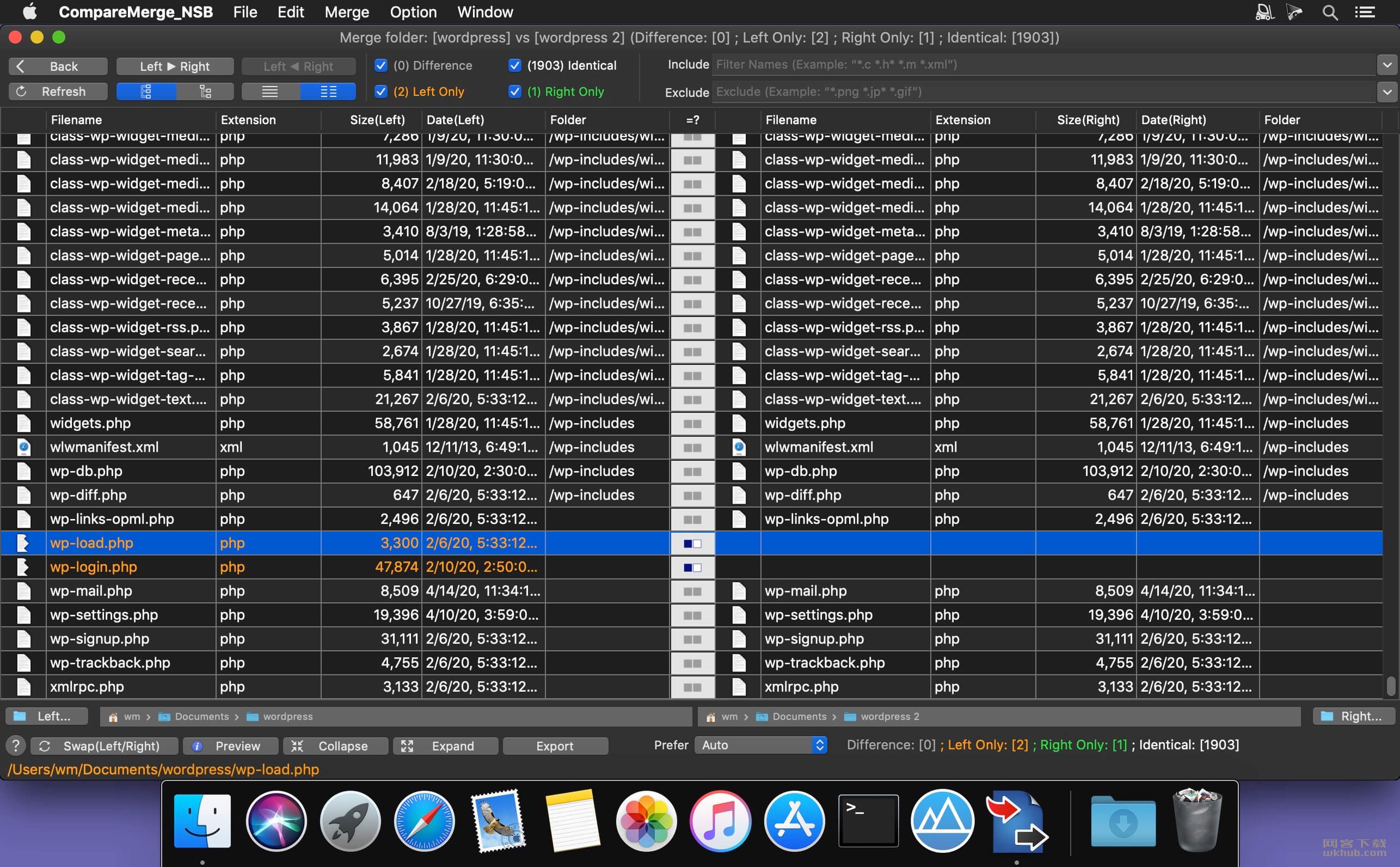Select widgets.php in the left list
This screenshot has width=1400, height=867.
point(335,423)
